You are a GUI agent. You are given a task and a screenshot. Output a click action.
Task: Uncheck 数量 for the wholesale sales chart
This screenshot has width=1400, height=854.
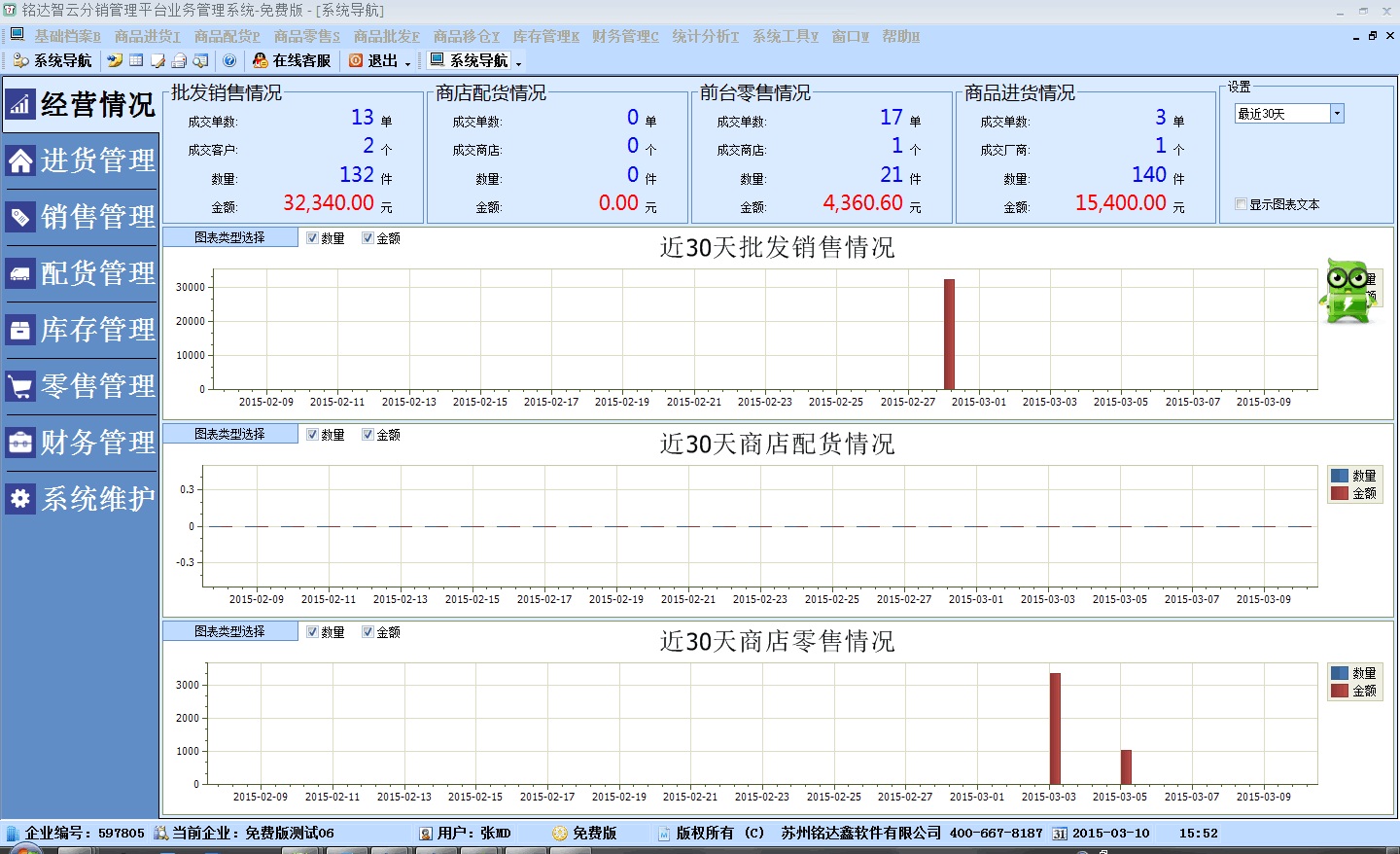[312, 237]
